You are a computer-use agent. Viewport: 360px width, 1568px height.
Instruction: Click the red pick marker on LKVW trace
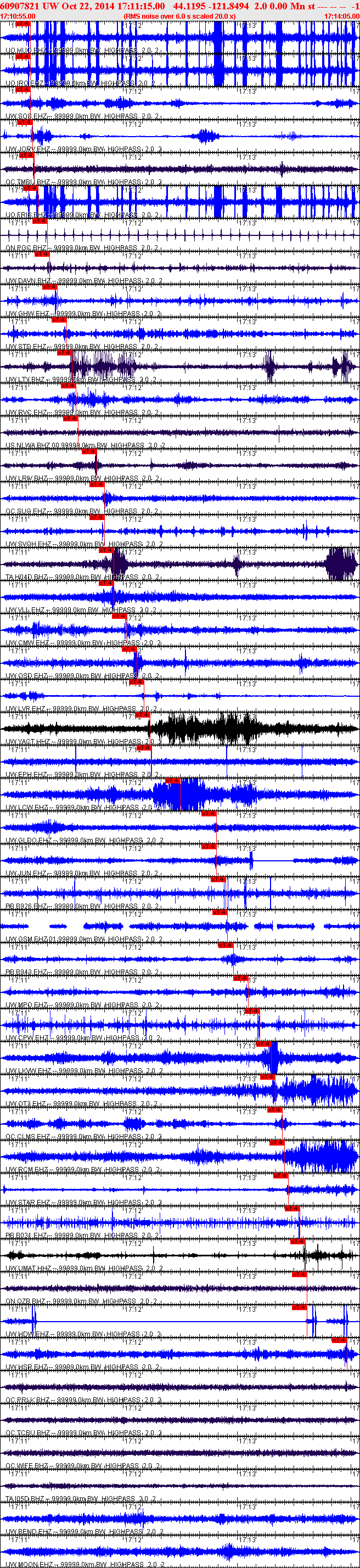point(263,1044)
